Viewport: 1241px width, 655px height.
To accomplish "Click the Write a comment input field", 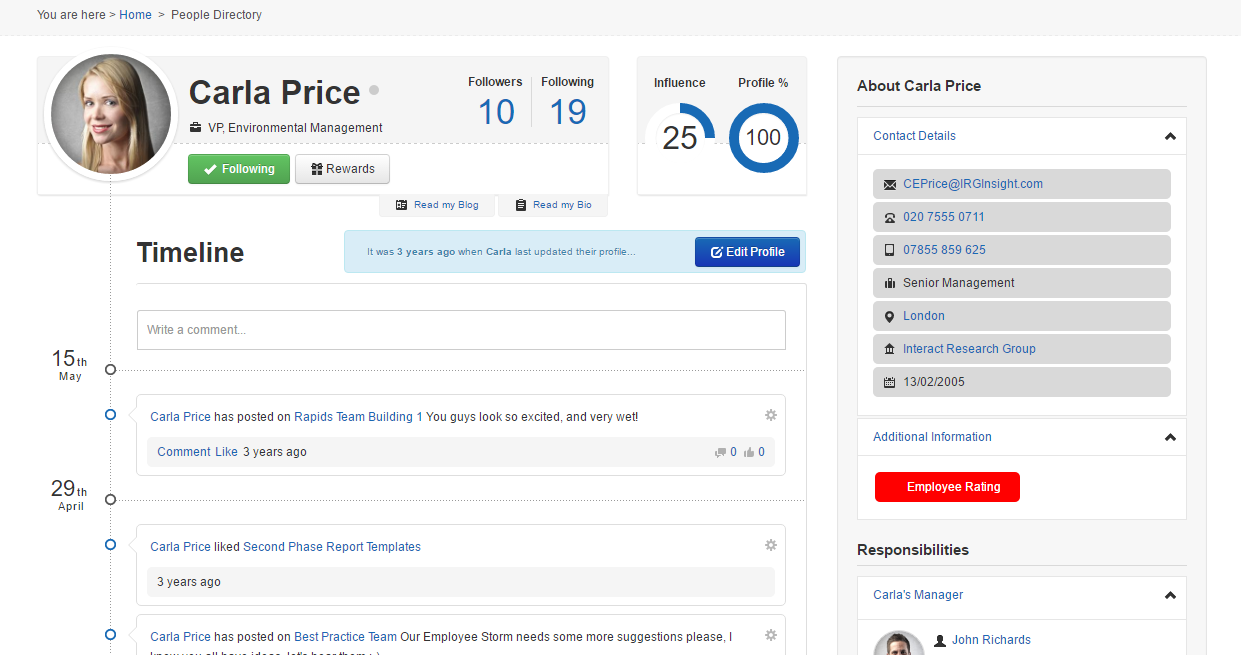I will click(461, 330).
